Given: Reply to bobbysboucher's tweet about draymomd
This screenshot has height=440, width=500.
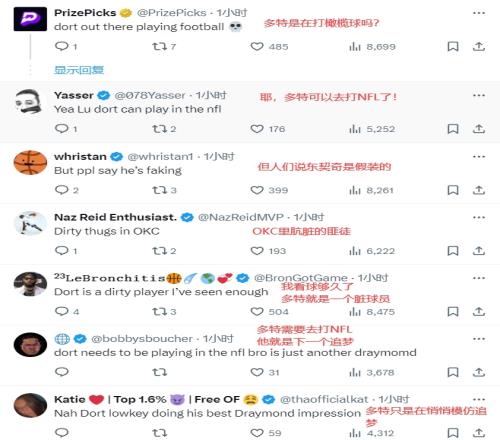Looking at the screenshot, I should coord(61,372).
